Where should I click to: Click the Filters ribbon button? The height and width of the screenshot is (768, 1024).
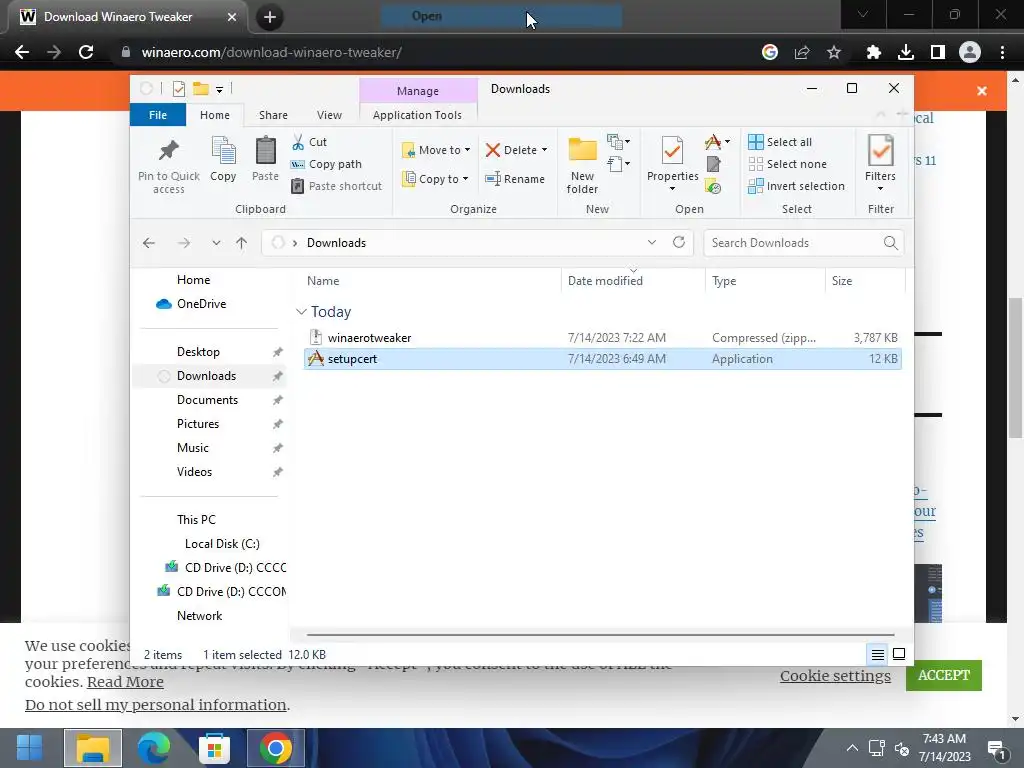point(880,162)
